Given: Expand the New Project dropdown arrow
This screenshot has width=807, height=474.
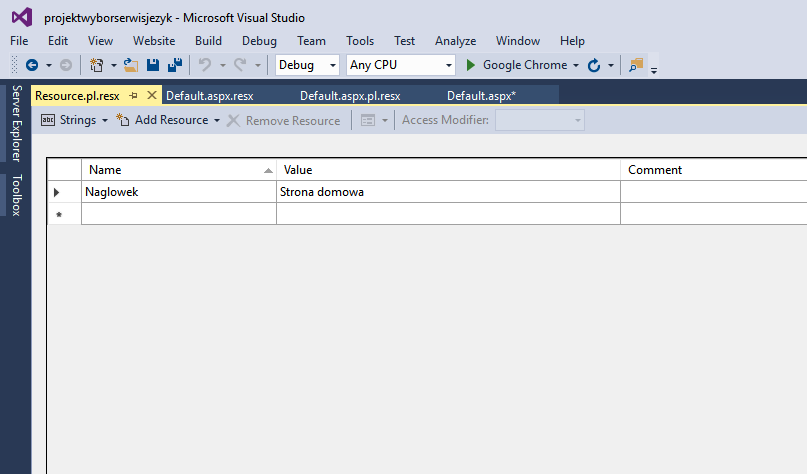Looking at the screenshot, I should click(x=114, y=65).
